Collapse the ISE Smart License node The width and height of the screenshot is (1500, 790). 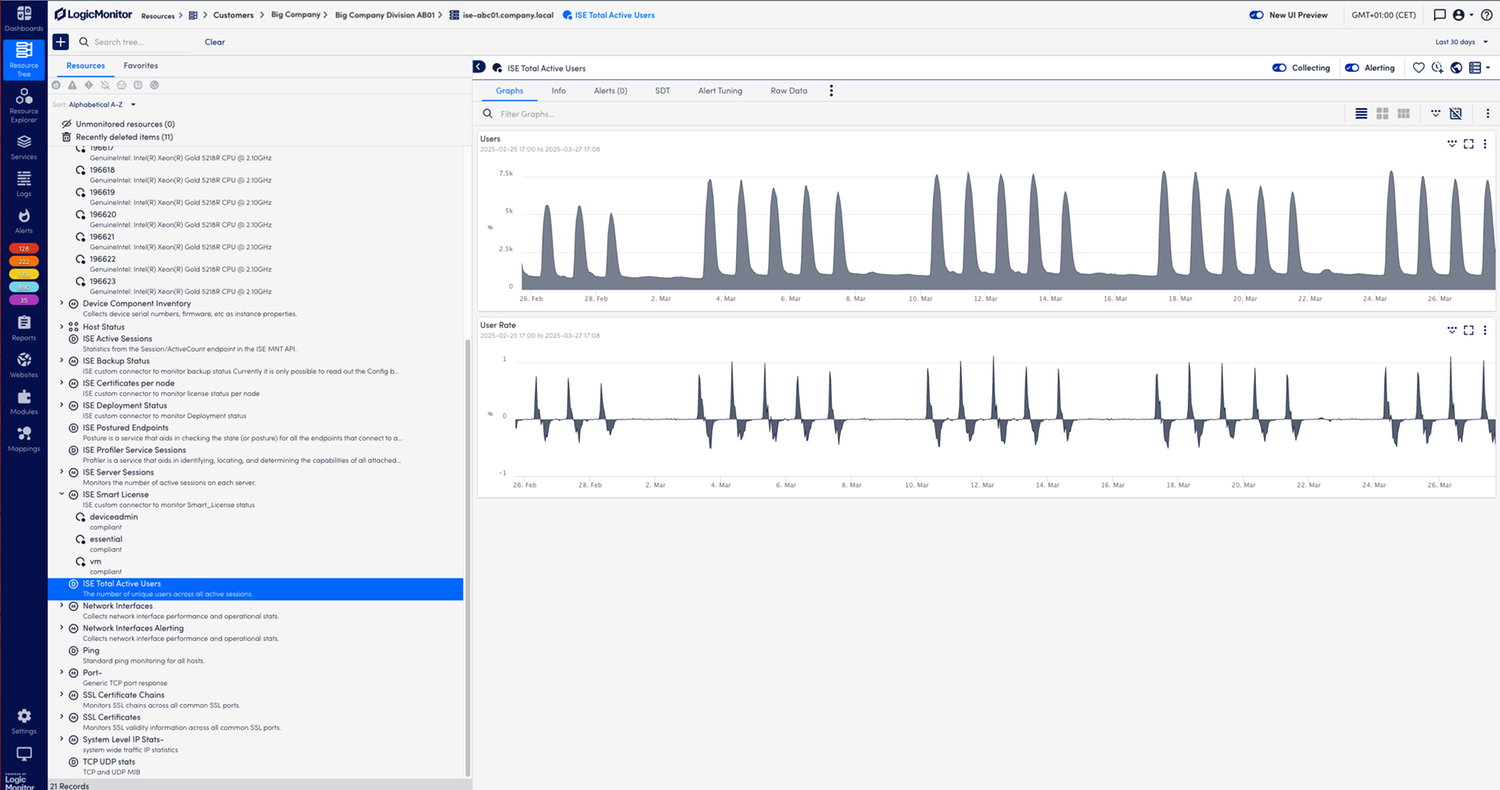point(62,494)
